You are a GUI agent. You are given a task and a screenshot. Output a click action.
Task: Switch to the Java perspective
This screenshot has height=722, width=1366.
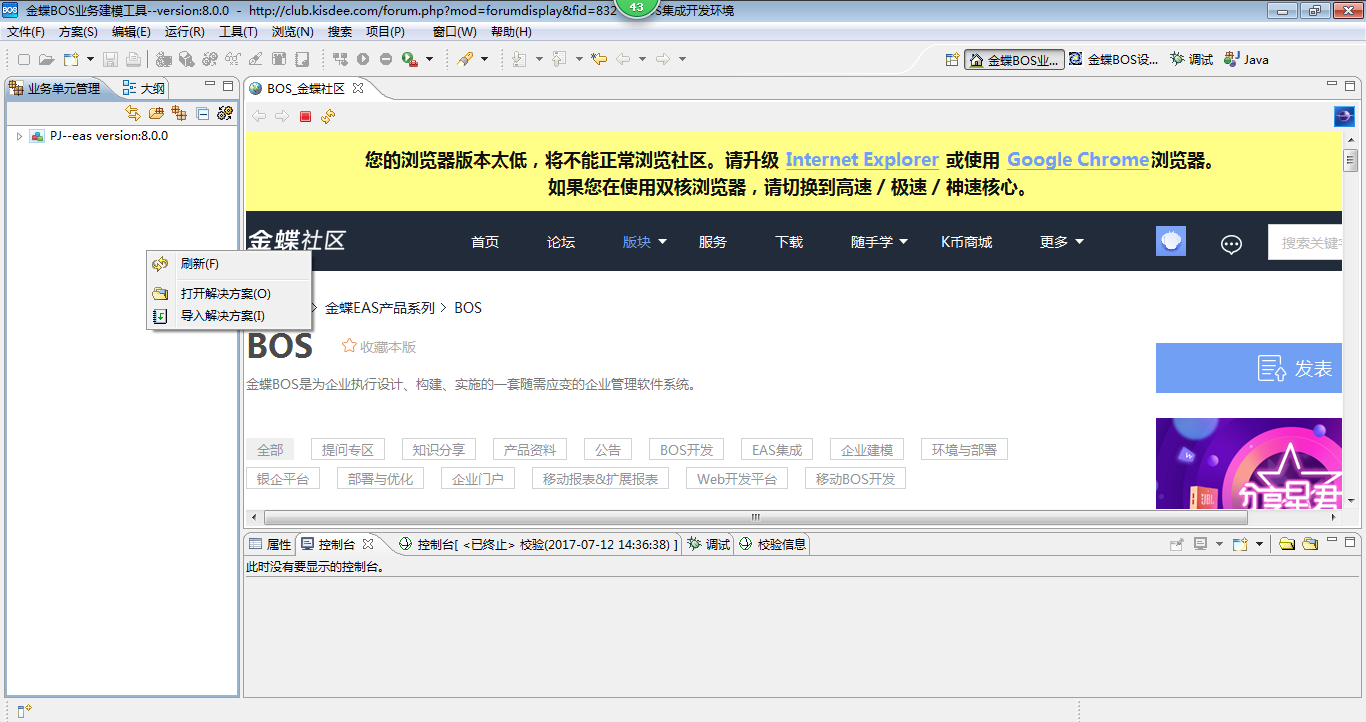1246,59
